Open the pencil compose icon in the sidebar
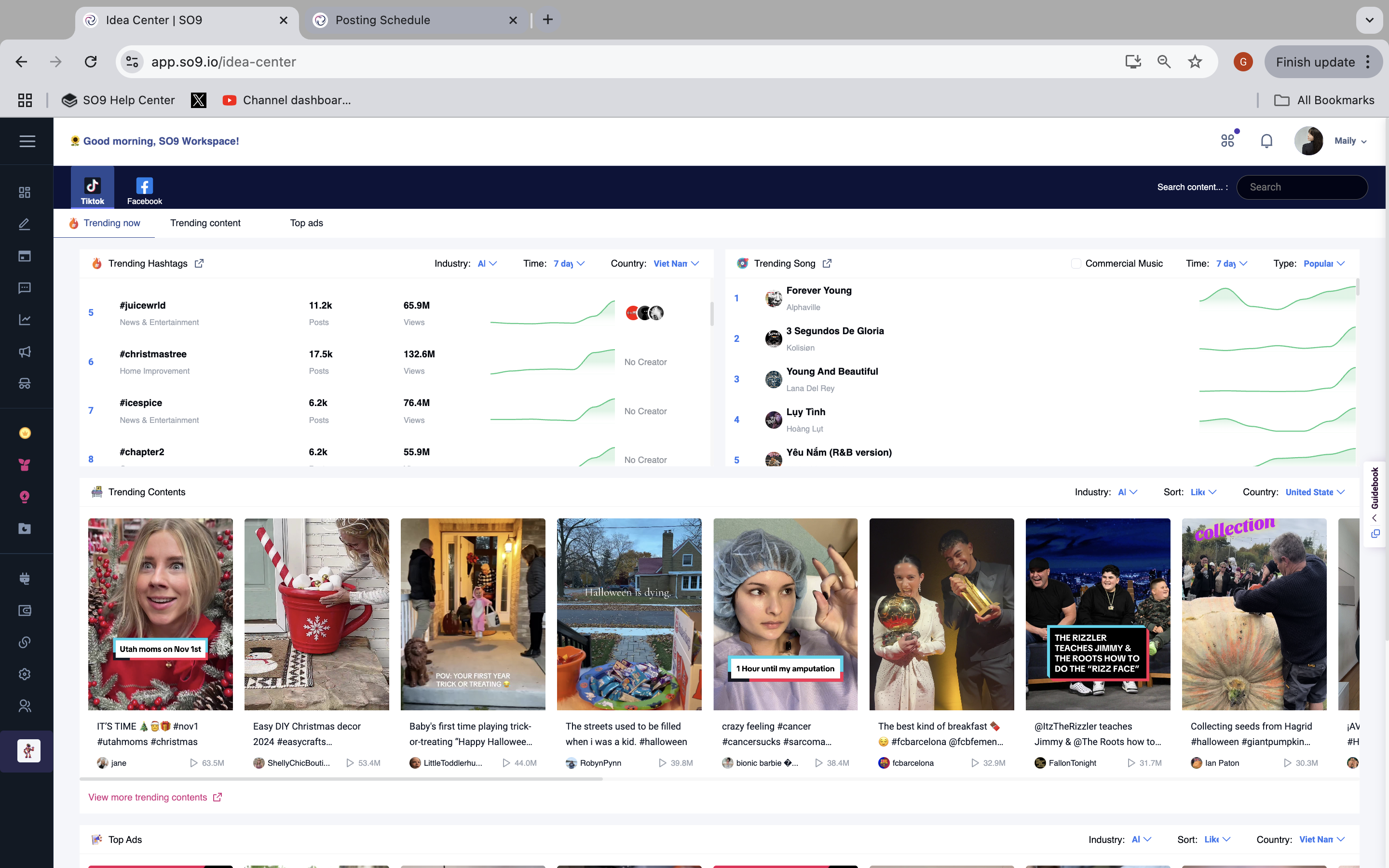The height and width of the screenshot is (868, 1389). (25, 224)
